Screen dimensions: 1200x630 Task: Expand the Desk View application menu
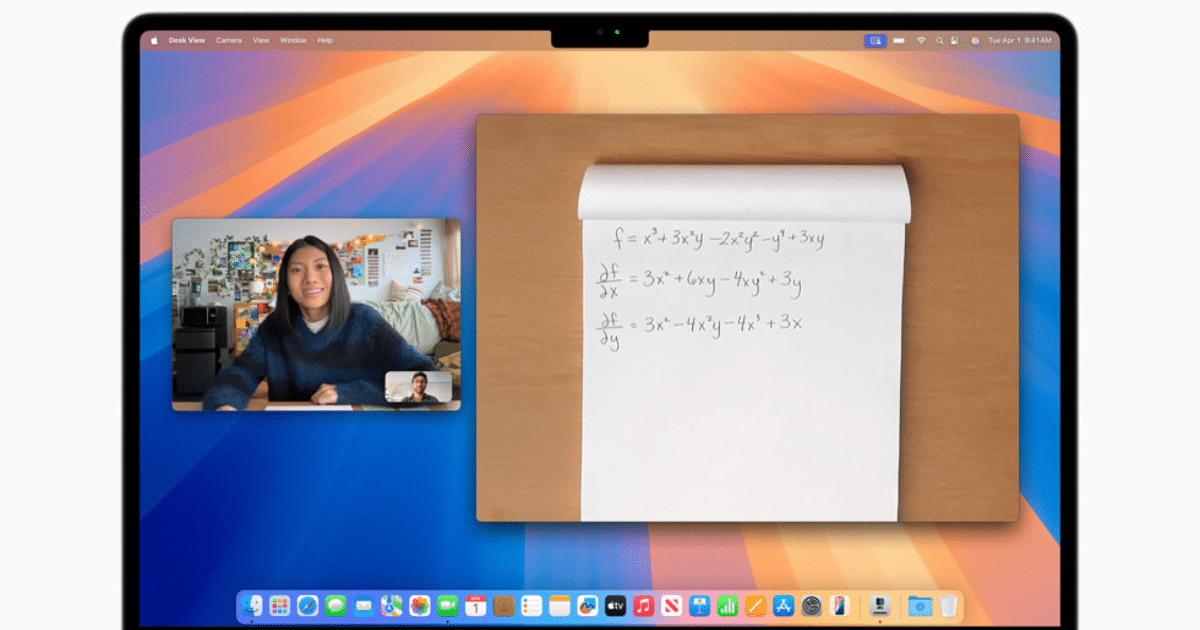[x=186, y=40]
